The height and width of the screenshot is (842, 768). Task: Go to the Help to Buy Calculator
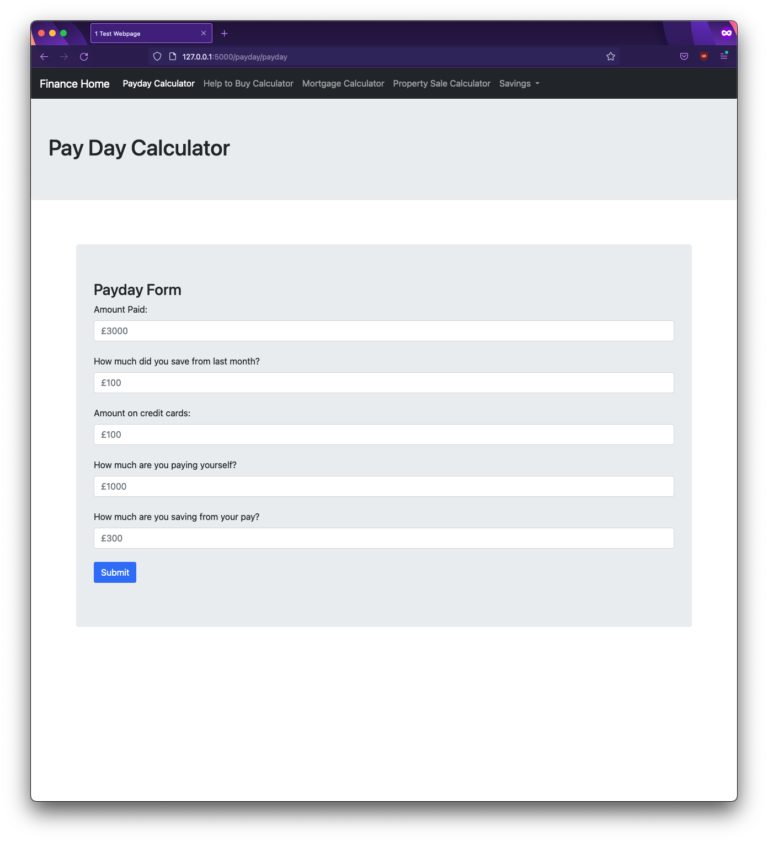coord(246,84)
